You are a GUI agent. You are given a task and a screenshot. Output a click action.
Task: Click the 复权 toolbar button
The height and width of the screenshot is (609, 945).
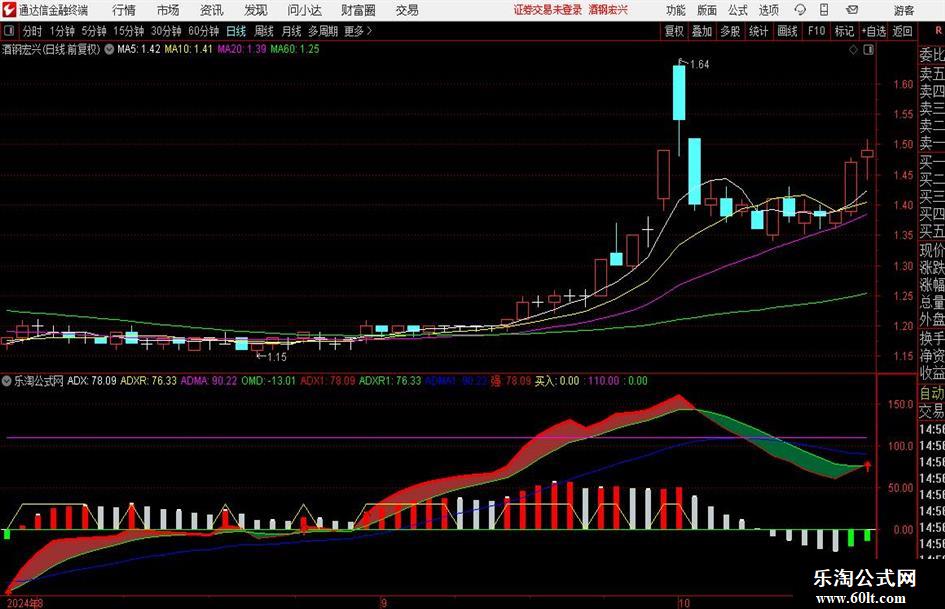tap(674, 31)
